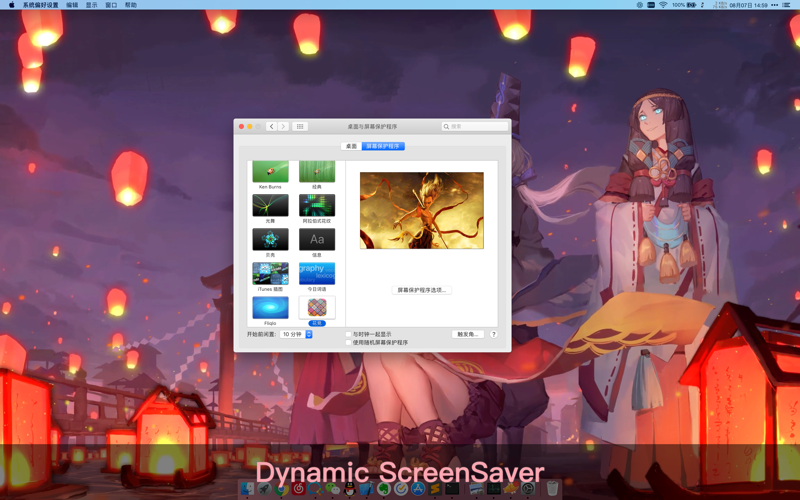Open QQ penguin icon in the Dock
Viewport: 800px width, 500px height.
point(349,489)
